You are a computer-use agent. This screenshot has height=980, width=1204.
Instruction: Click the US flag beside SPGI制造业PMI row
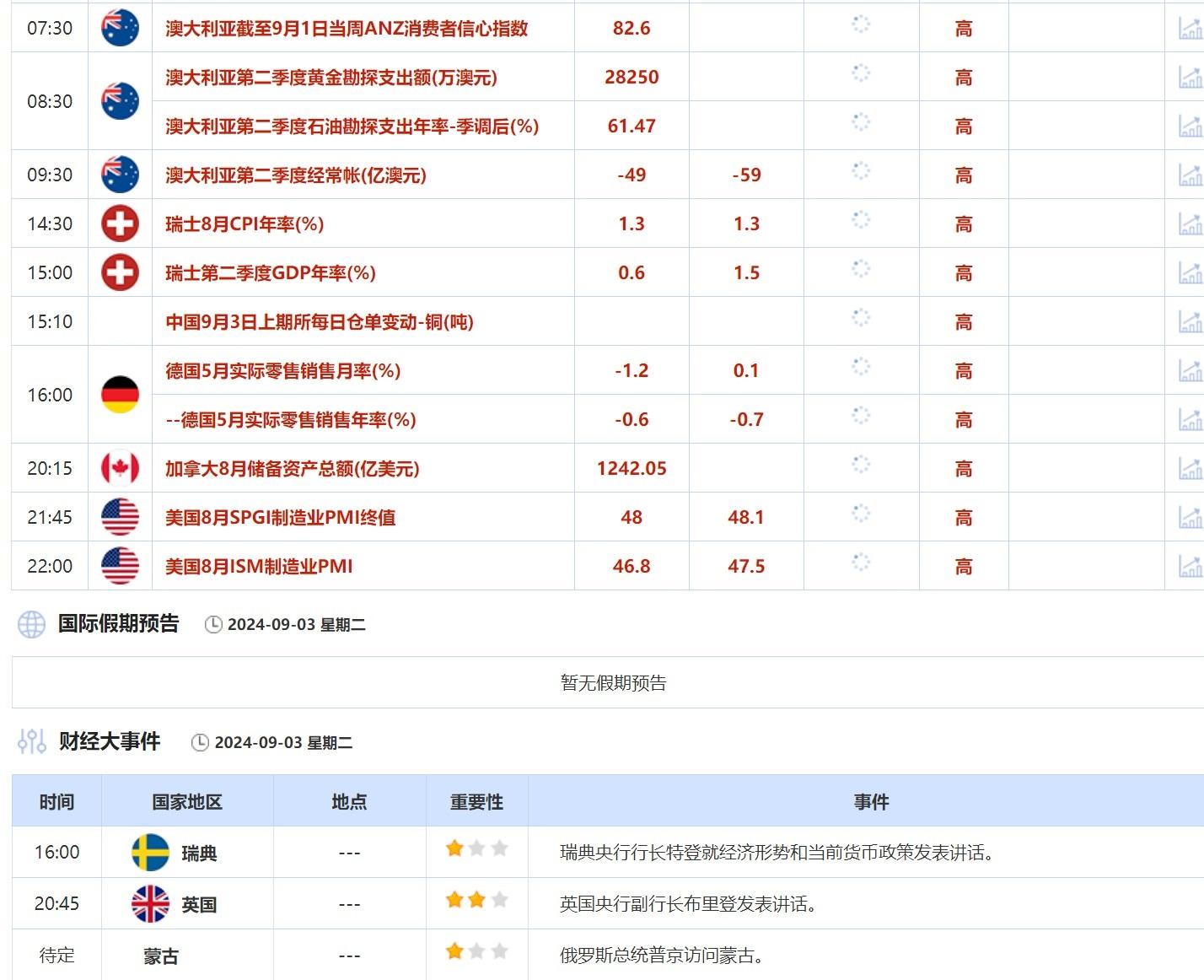click(x=120, y=517)
